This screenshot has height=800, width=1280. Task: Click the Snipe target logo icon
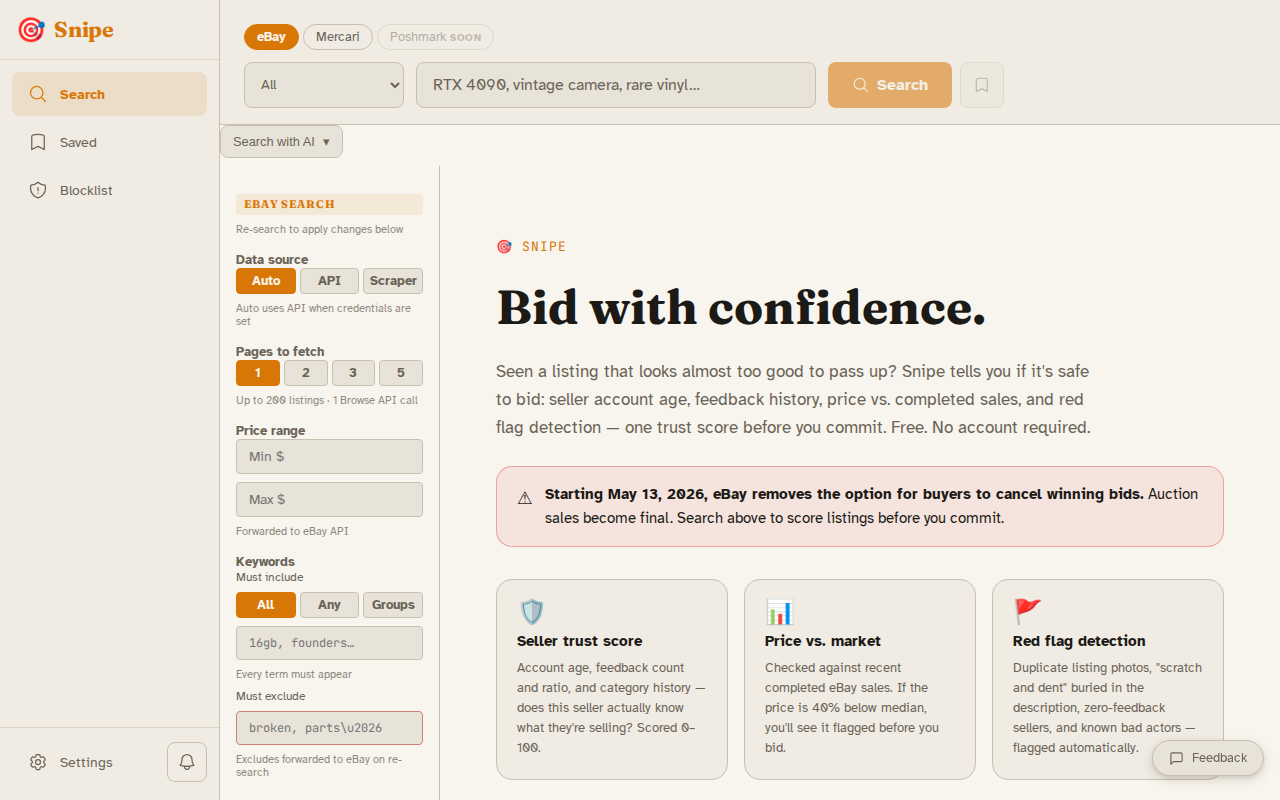coord(32,30)
